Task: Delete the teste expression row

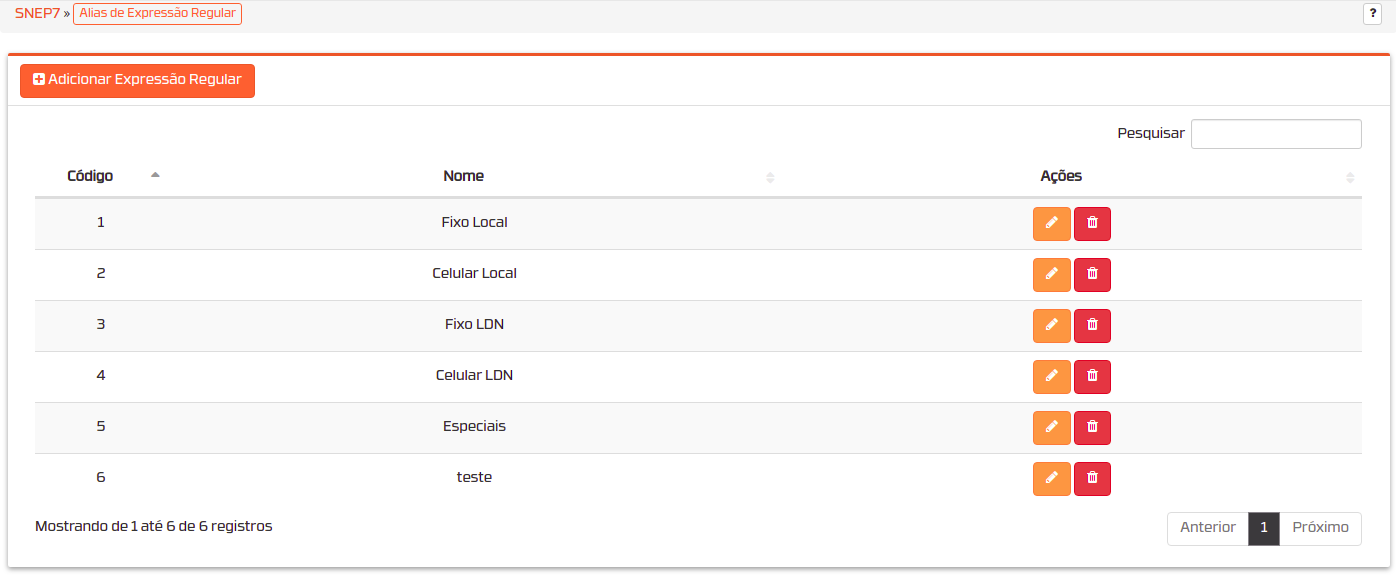Action: click(1092, 479)
